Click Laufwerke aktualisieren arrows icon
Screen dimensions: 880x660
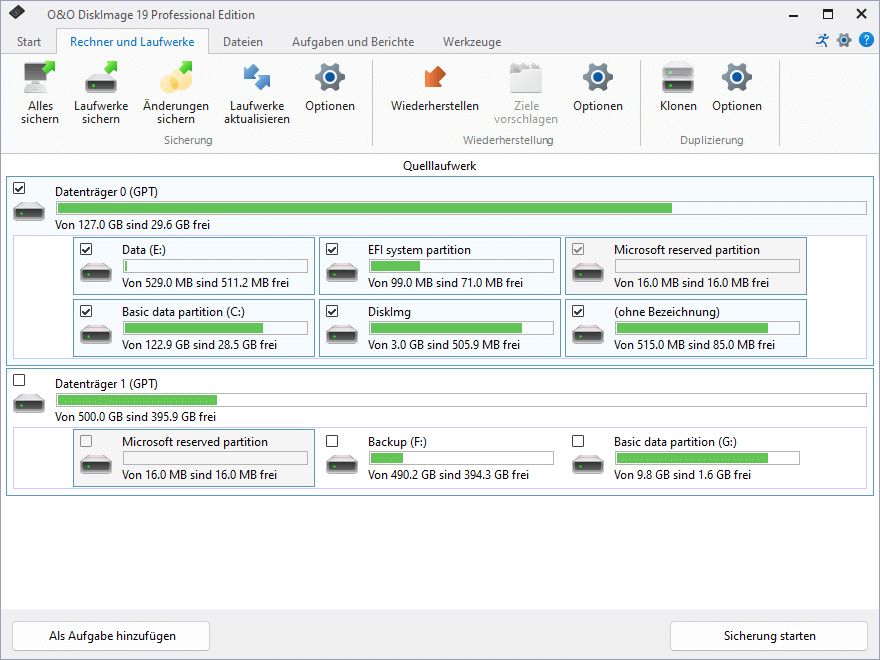[257, 77]
